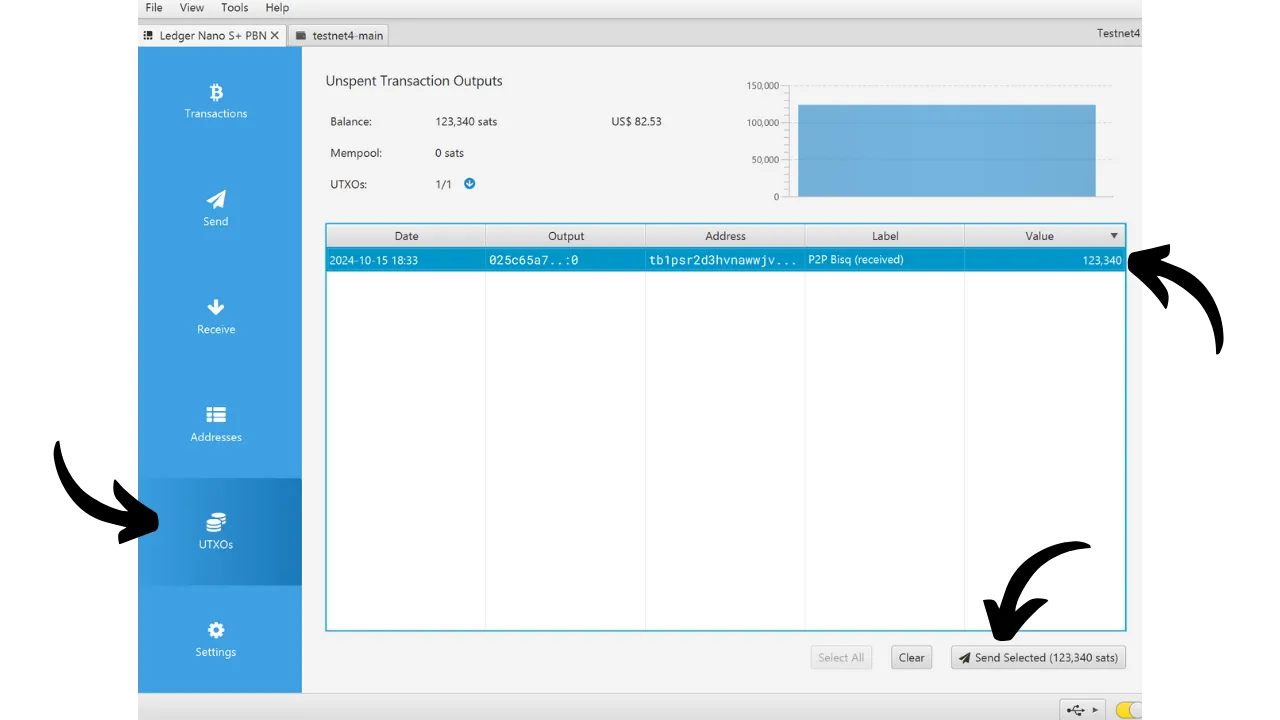Viewport: 1280px width, 720px height.
Task: Click the Balance: label
Action: (x=351, y=122)
